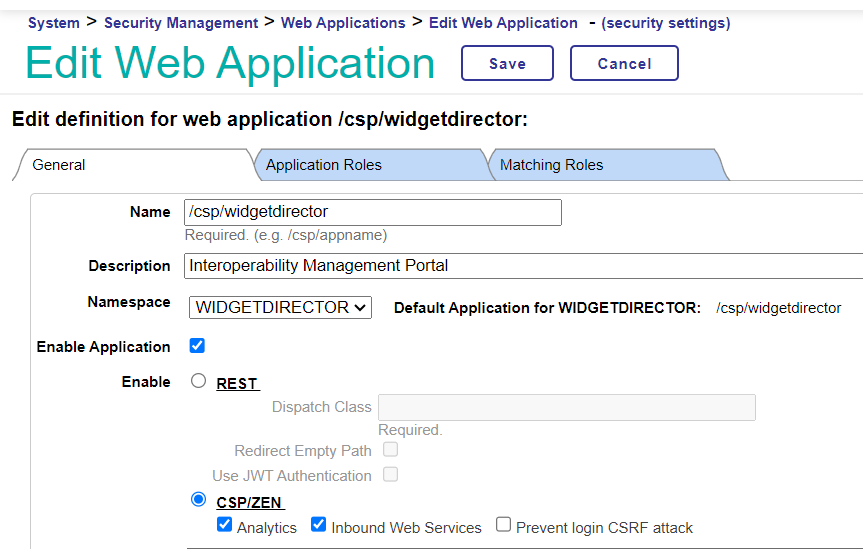This screenshot has width=863, height=549.
Task: Uncheck the Enable Application checkbox
Action: (x=197, y=346)
